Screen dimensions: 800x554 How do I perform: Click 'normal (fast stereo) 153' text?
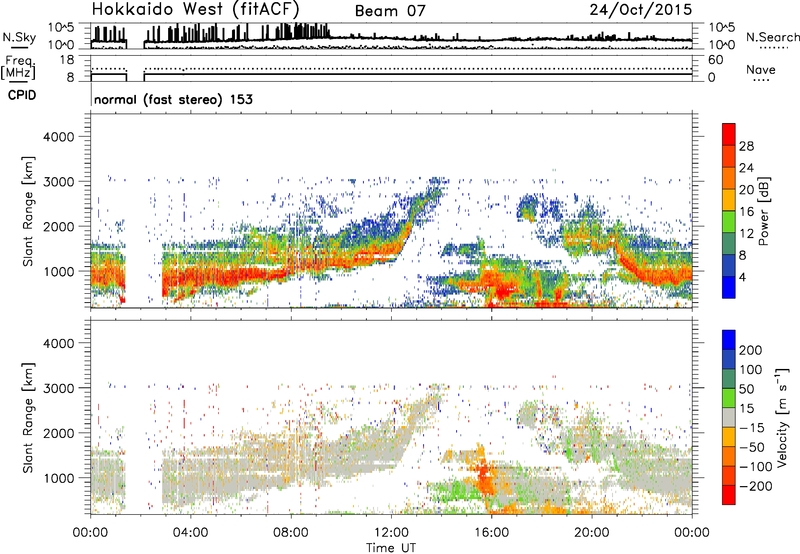[173, 99]
